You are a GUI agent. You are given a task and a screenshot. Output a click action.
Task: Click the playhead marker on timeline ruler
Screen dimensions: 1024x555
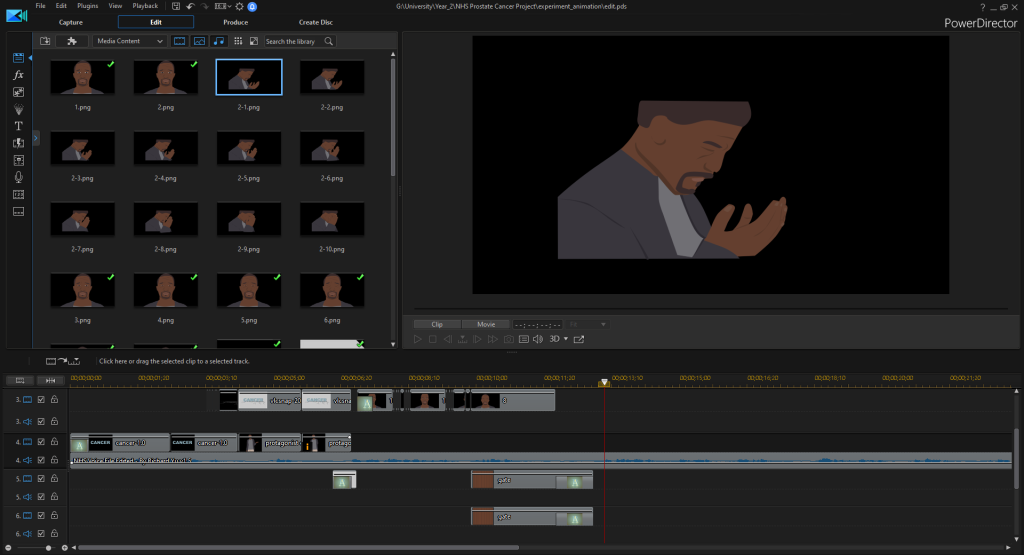(604, 382)
